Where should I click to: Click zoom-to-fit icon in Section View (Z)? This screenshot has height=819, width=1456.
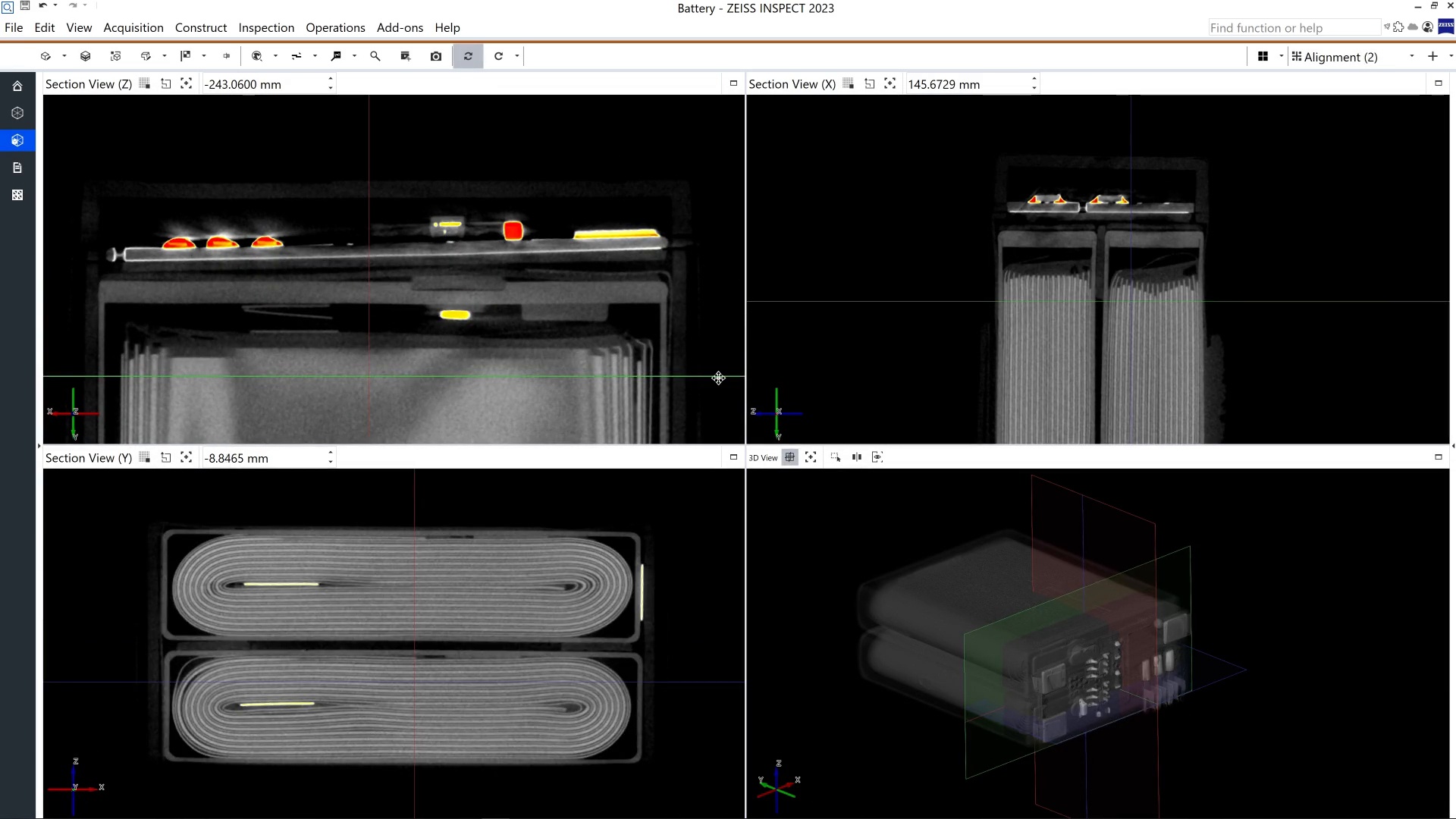tap(187, 84)
